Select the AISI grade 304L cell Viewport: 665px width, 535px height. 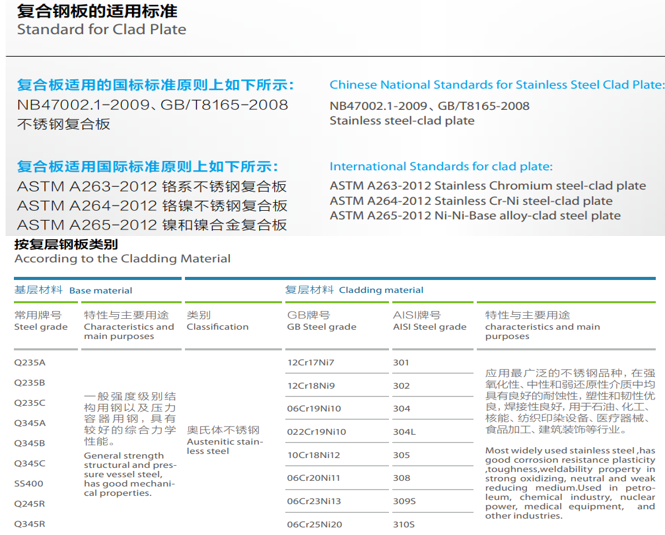click(x=403, y=432)
